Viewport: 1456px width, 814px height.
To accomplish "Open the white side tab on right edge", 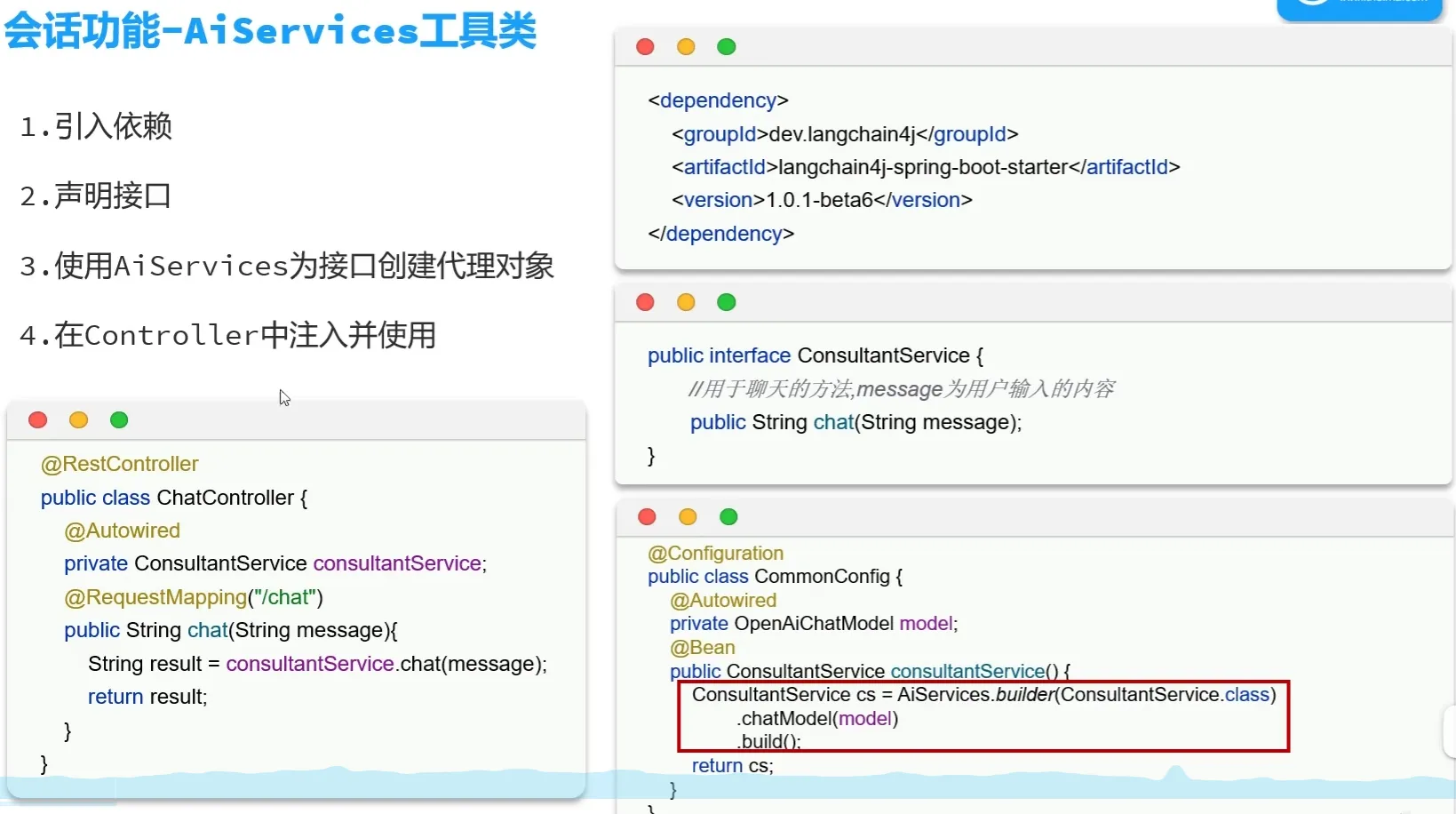I will tap(1450, 730).
